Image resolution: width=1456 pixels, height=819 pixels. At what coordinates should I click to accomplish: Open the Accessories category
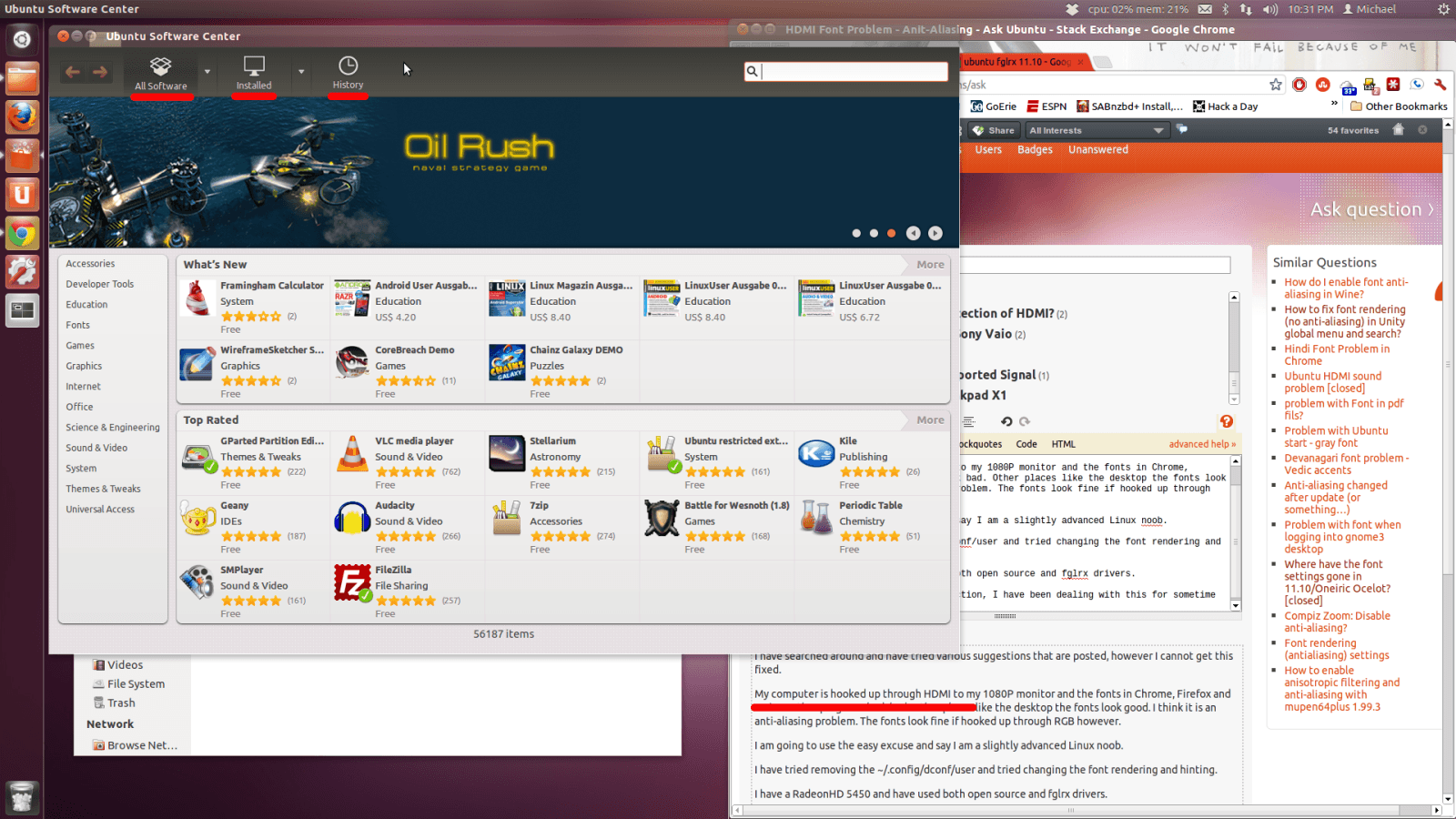click(90, 264)
